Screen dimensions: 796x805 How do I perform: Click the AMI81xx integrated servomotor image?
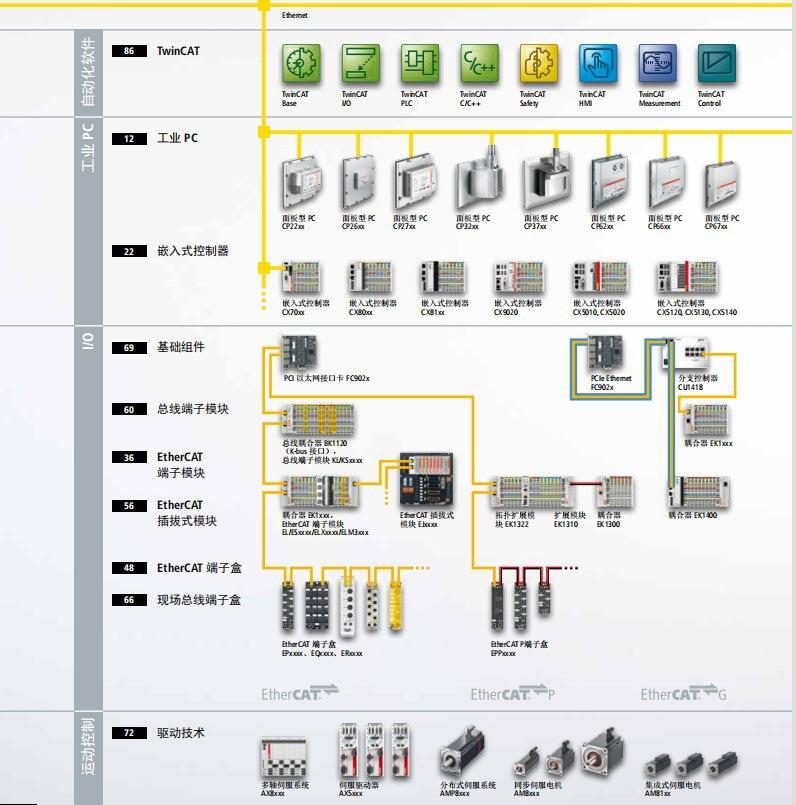point(691,764)
